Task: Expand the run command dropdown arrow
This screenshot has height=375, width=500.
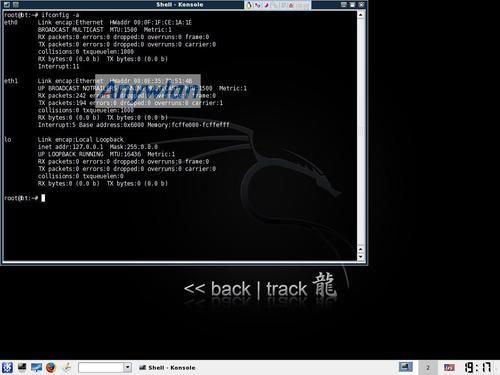Action: (127, 367)
